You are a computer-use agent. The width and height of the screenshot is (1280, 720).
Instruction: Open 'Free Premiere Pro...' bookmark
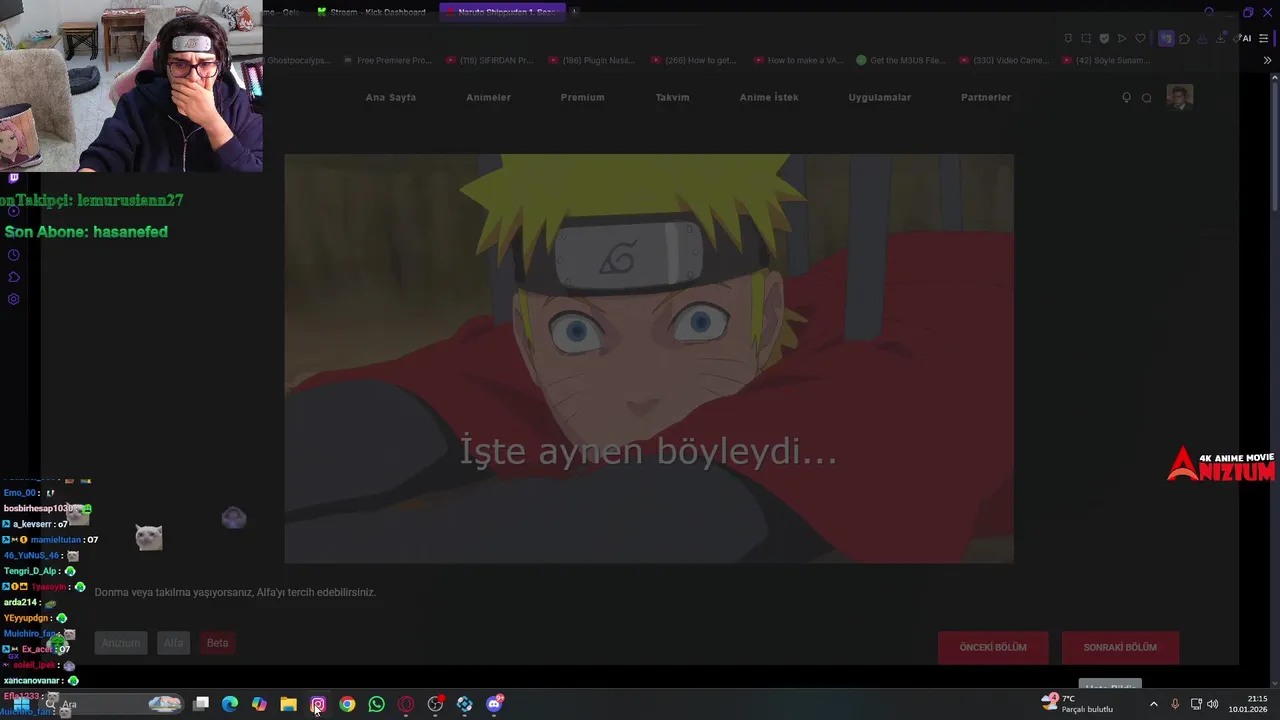point(387,60)
